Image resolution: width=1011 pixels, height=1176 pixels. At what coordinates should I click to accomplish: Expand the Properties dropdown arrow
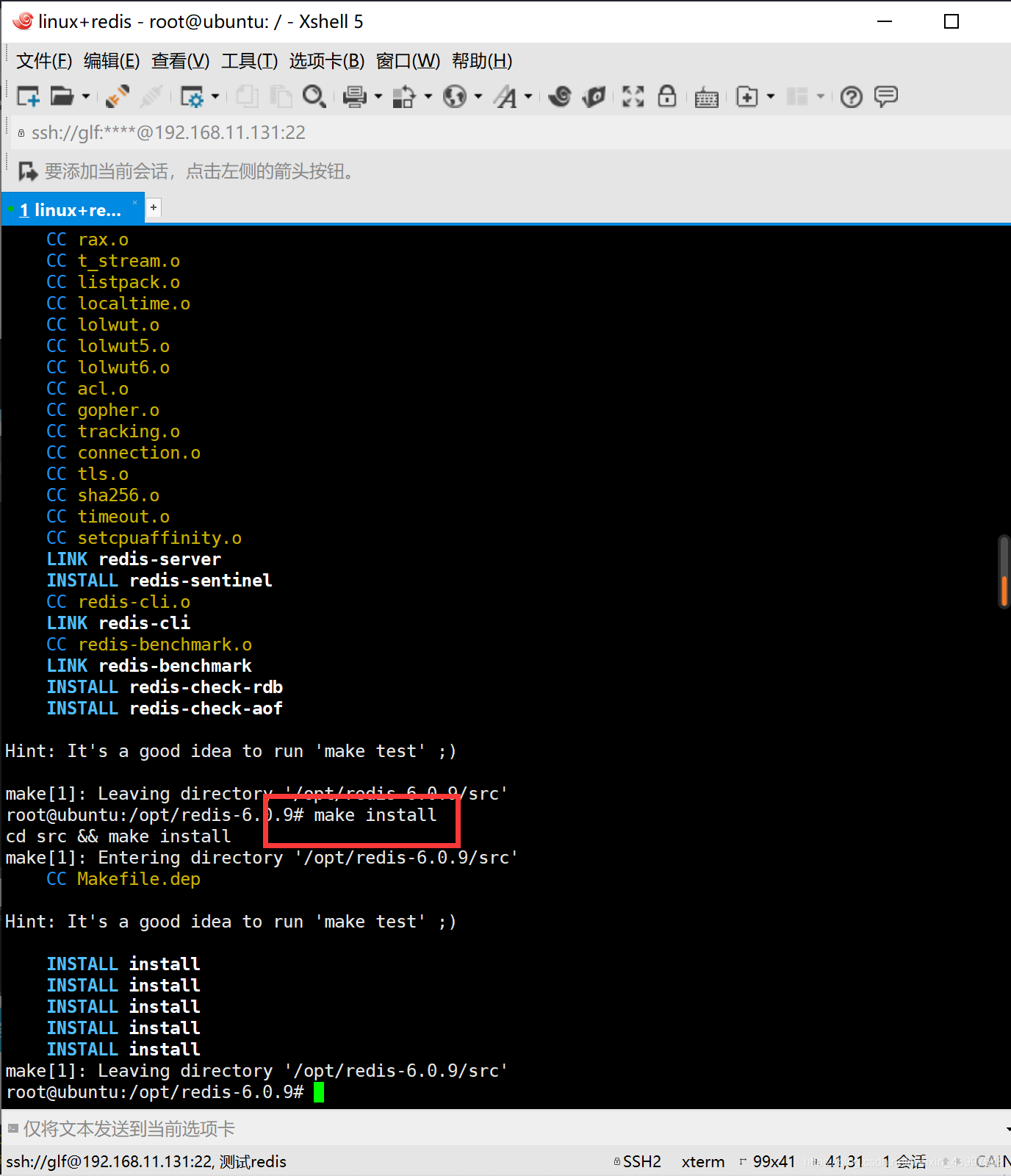(x=215, y=96)
